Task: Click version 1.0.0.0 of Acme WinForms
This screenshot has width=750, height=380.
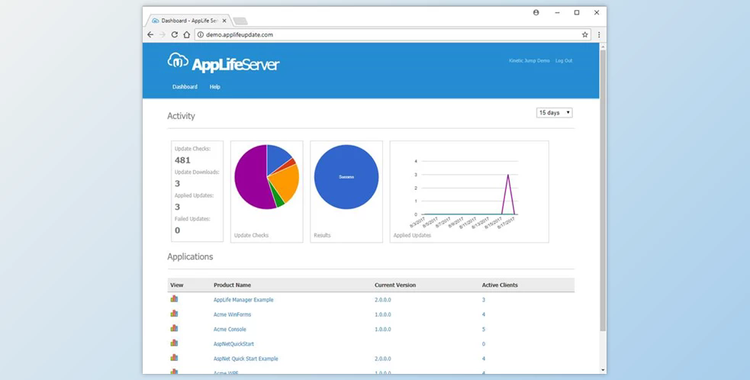Action: tap(383, 315)
